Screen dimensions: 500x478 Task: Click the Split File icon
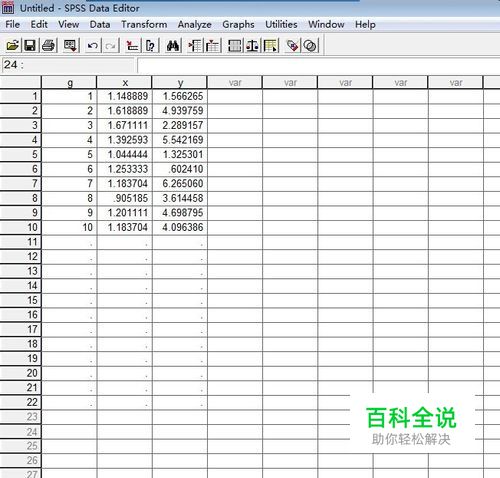coord(235,45)
